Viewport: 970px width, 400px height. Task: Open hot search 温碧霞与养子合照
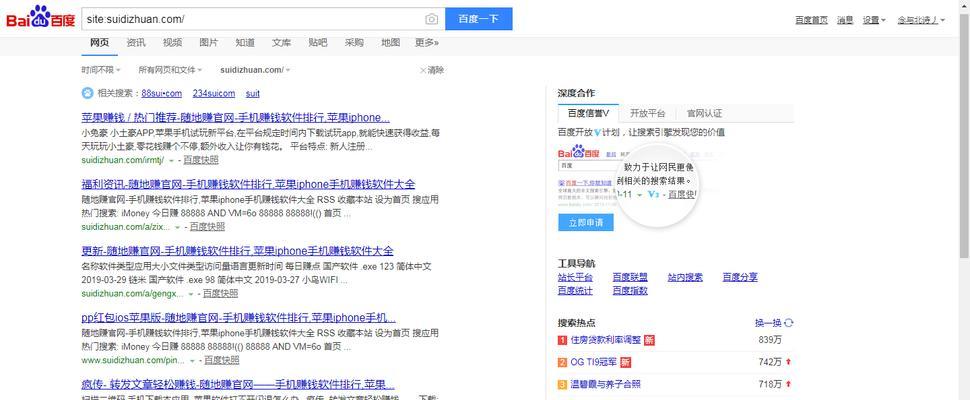coord(606,385)
